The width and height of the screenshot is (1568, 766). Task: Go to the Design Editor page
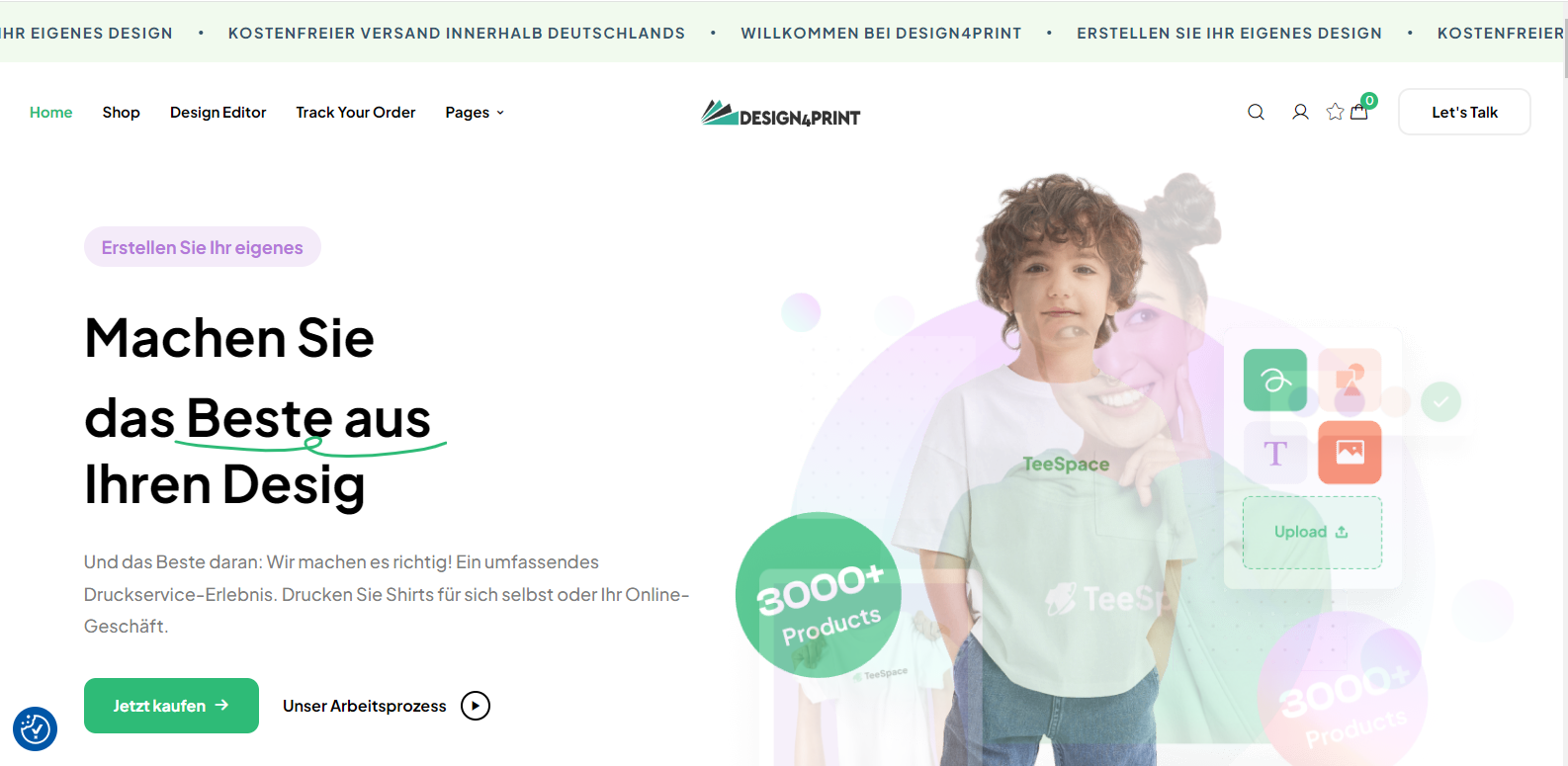pyautogui.click(x=218, y=113)
